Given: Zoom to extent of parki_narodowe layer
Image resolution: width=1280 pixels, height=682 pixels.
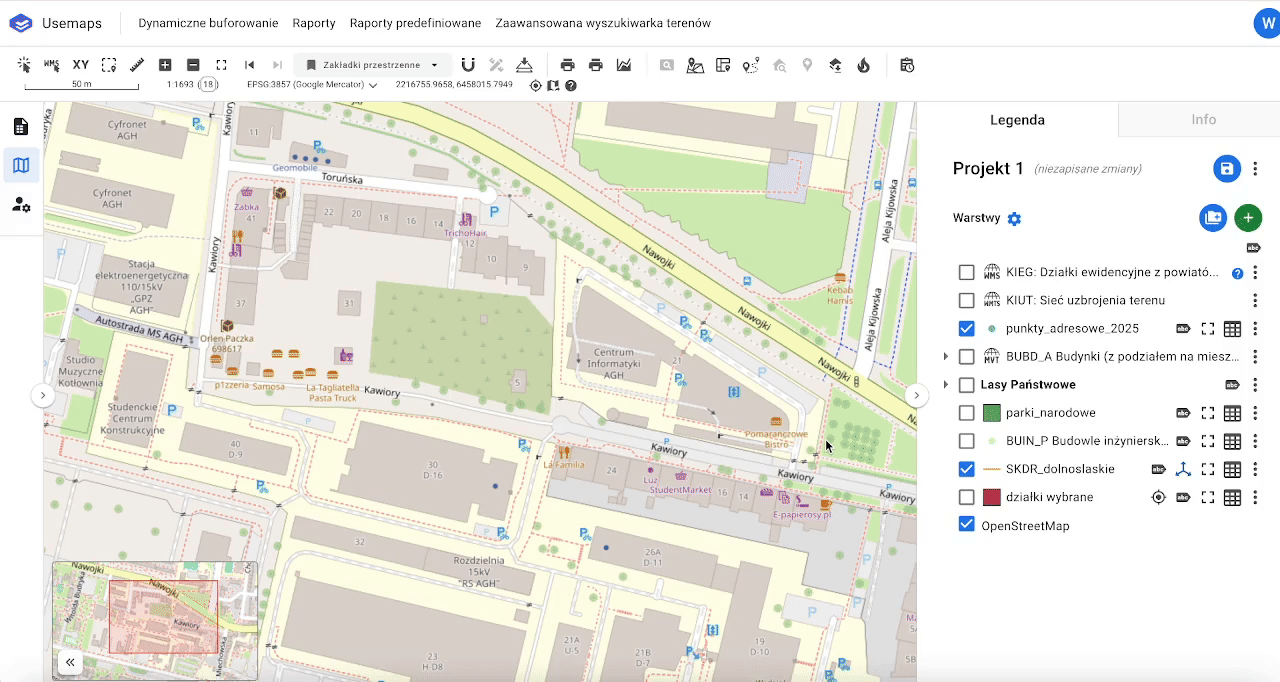Looking at the screenshot, I should [x=1208, y=413].
